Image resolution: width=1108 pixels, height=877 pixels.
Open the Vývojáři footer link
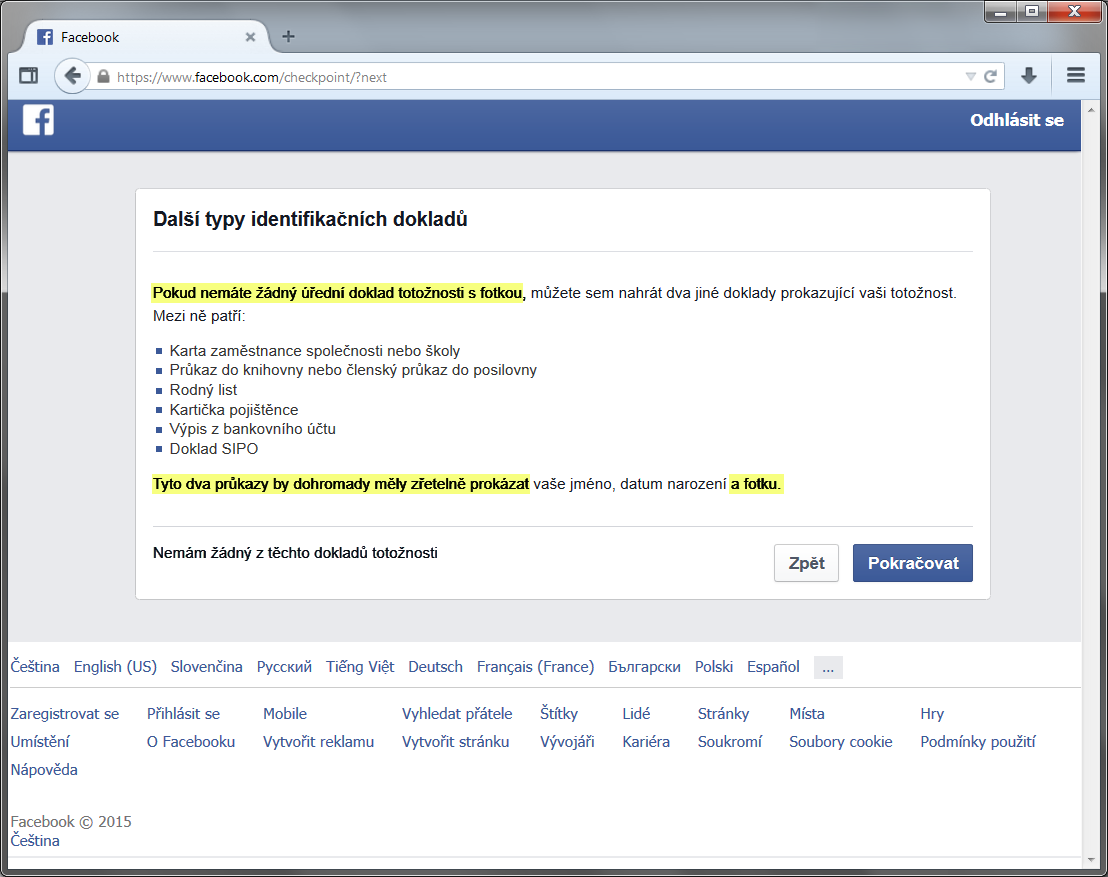pyautogui.click(x=567, y=741)
